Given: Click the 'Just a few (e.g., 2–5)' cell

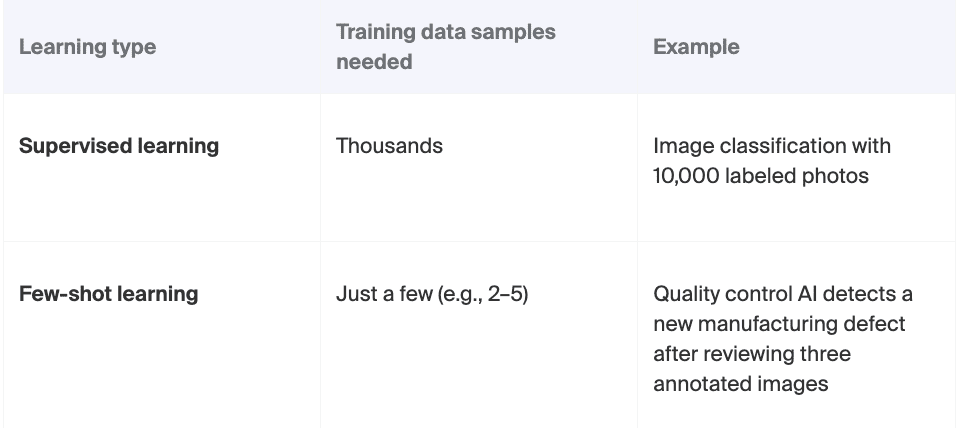Looking at the screenshot, I should 432,295.
